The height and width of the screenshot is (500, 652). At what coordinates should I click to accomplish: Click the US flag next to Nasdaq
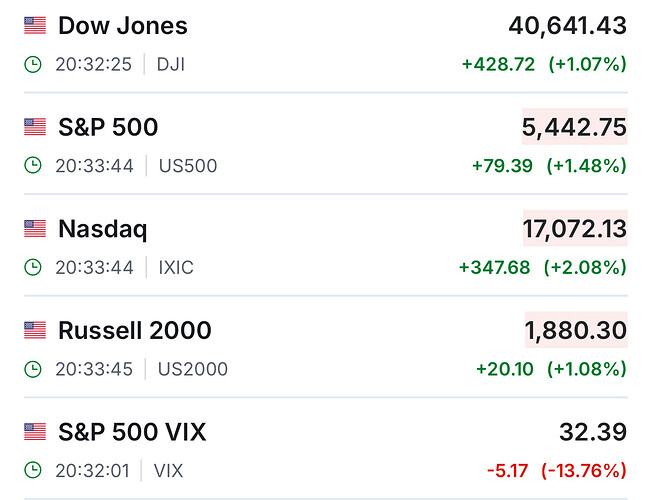pyautogui.click(x=35, y=229)
